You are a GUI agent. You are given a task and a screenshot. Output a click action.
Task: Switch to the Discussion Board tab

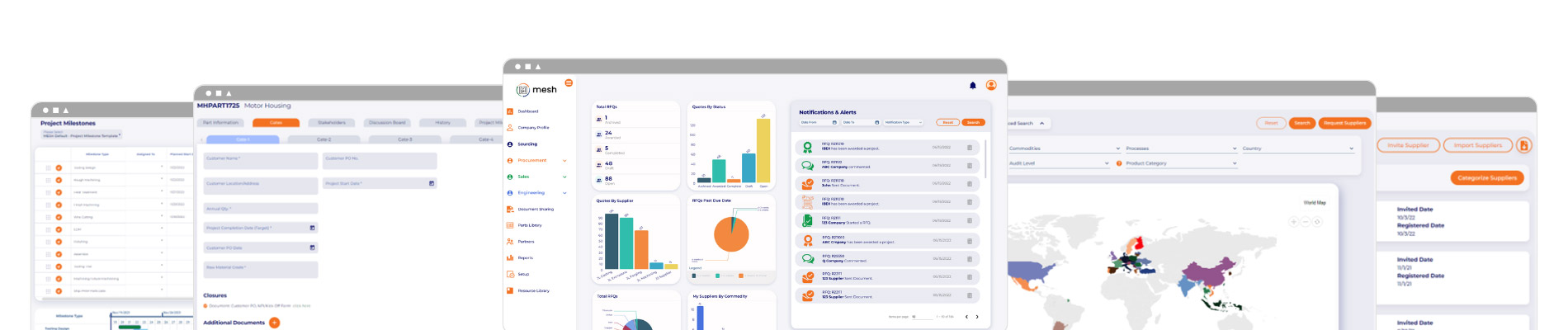click(x=387, y=123)
